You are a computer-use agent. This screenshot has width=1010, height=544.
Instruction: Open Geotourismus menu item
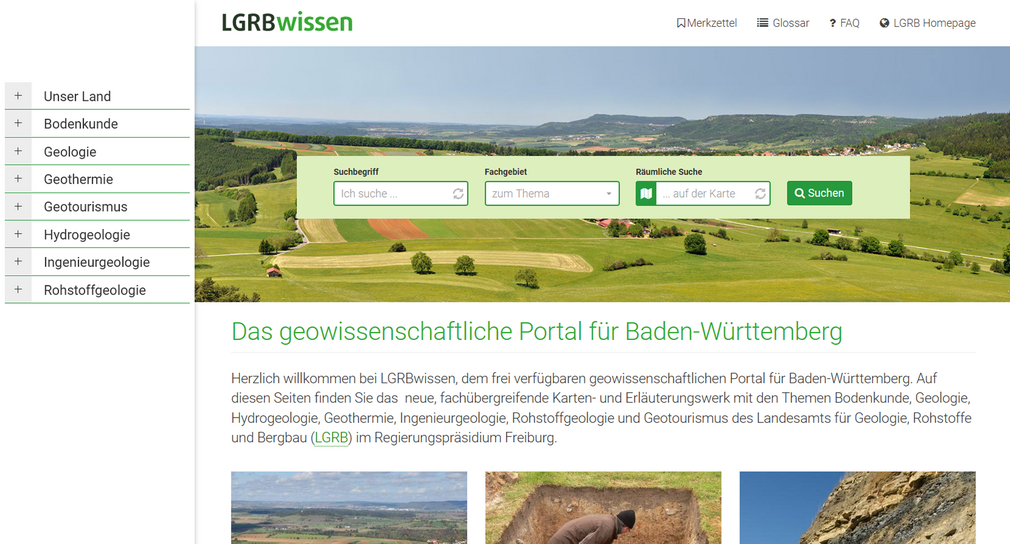click(86, 207)
